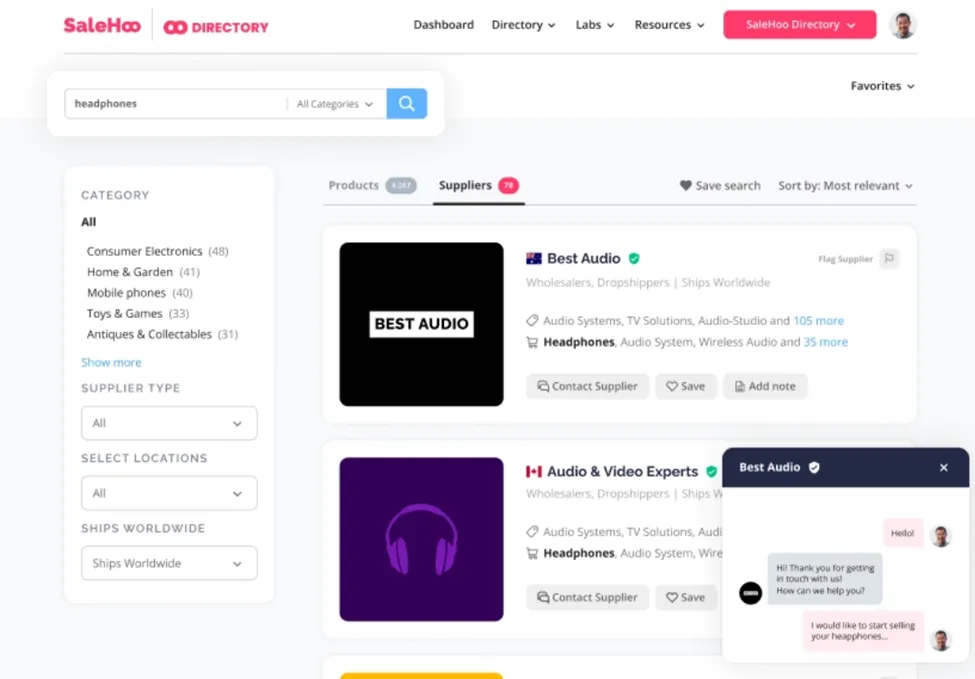Click the Australian flag beside Best Audio
Image resolution: width=975 pixels, height=679 pixels.
tap(534, 258)
